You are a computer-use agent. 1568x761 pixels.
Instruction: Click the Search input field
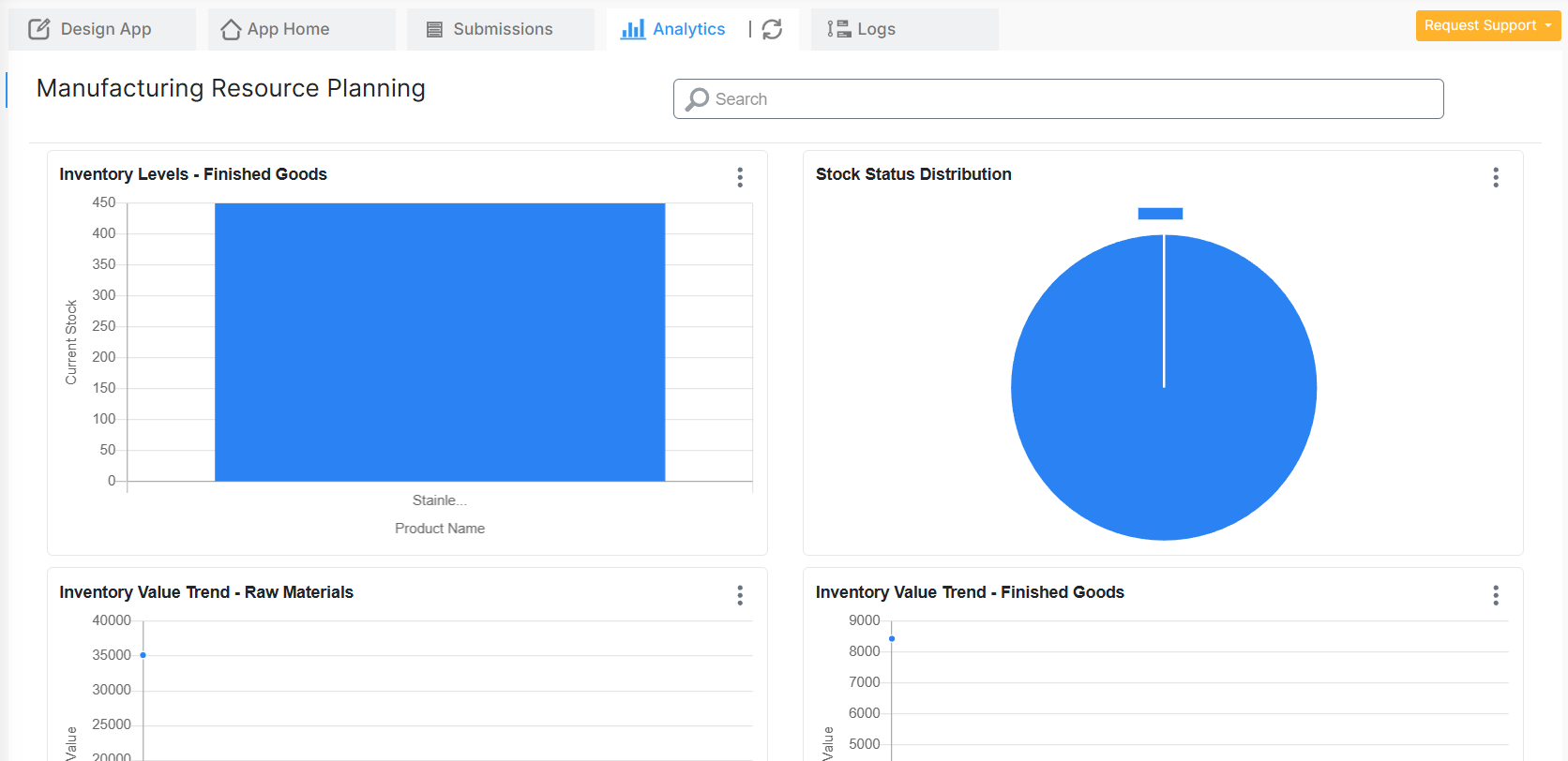coord(1058,99)
